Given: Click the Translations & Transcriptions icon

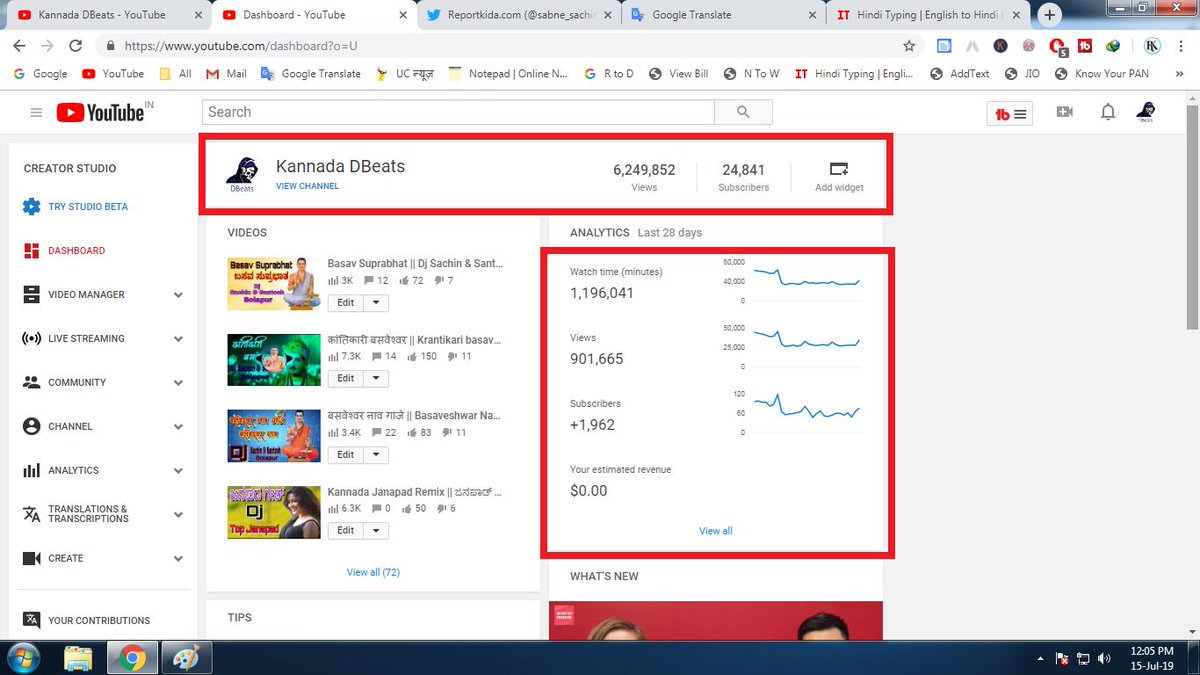Looking at the screenshot, I should tap(31, 514).
